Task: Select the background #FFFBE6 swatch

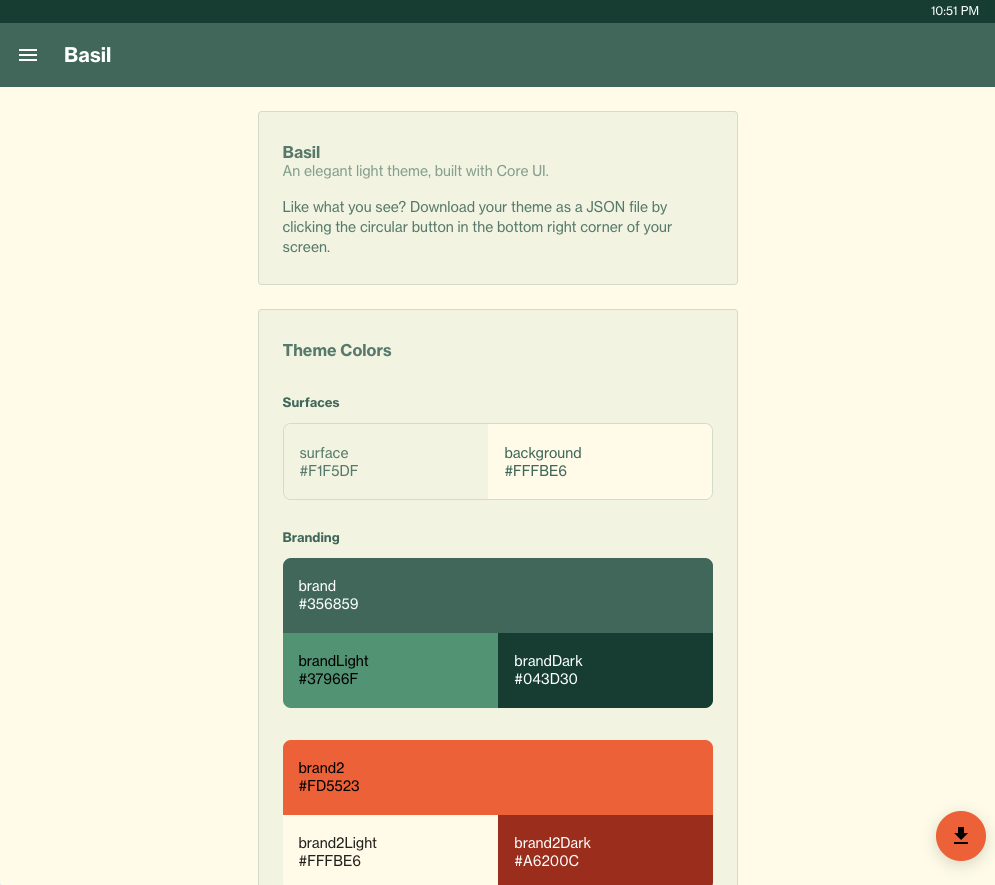Action: coord(600,461)
